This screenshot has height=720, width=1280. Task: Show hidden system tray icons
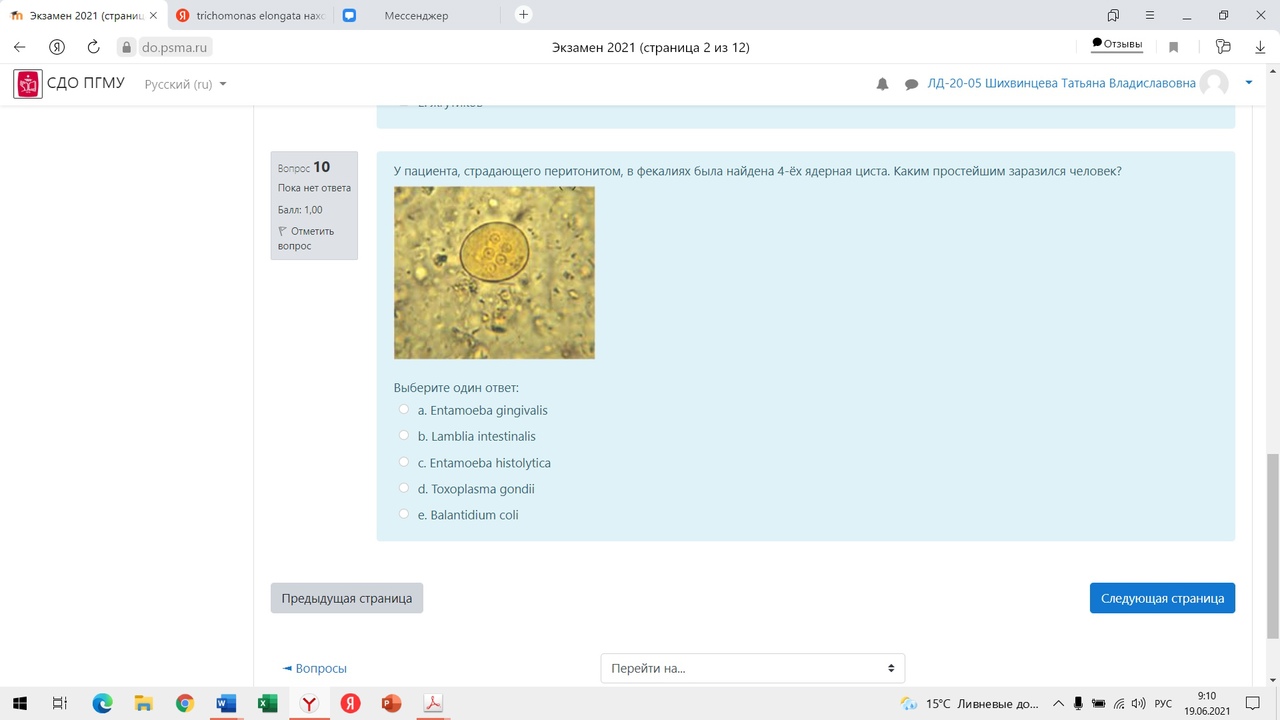pyautogui.click(x=1058, y=703)
